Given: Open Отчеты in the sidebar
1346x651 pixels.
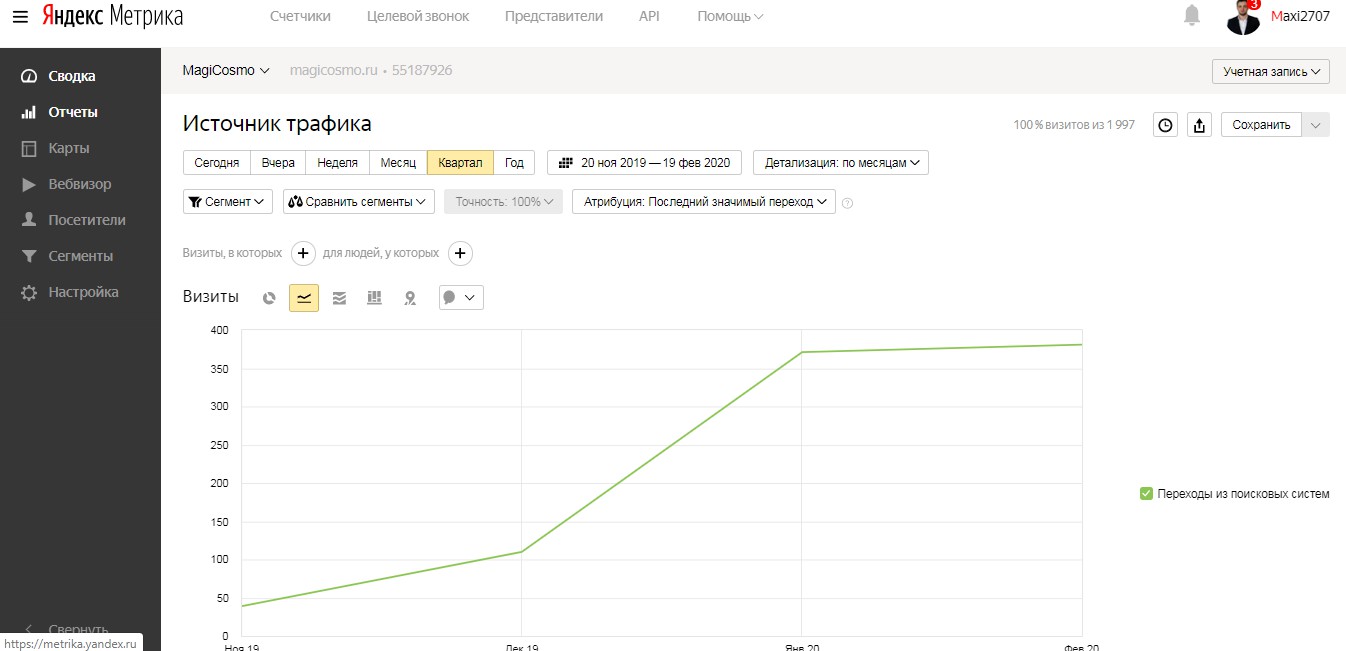Looking at the screenshot, I should [73, 112].
